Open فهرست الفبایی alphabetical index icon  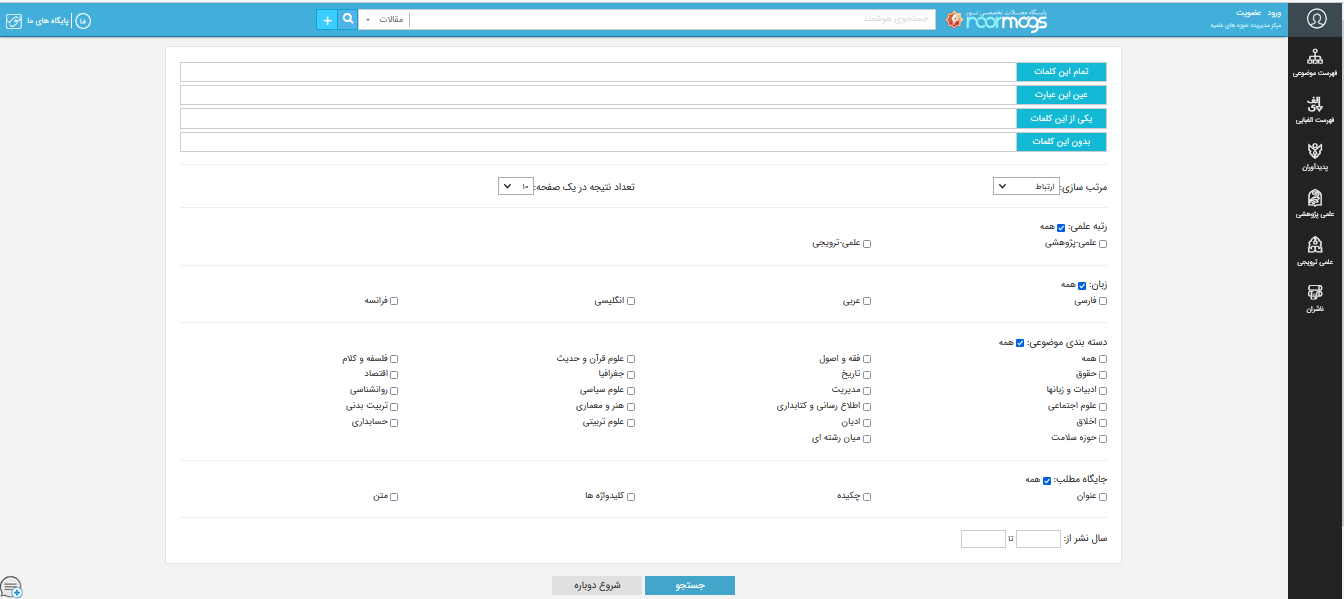(x=1315, y=109)
